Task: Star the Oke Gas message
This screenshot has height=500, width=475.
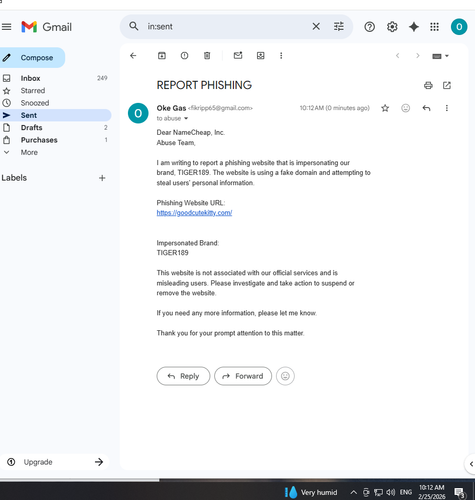Action: coord(385,108)
